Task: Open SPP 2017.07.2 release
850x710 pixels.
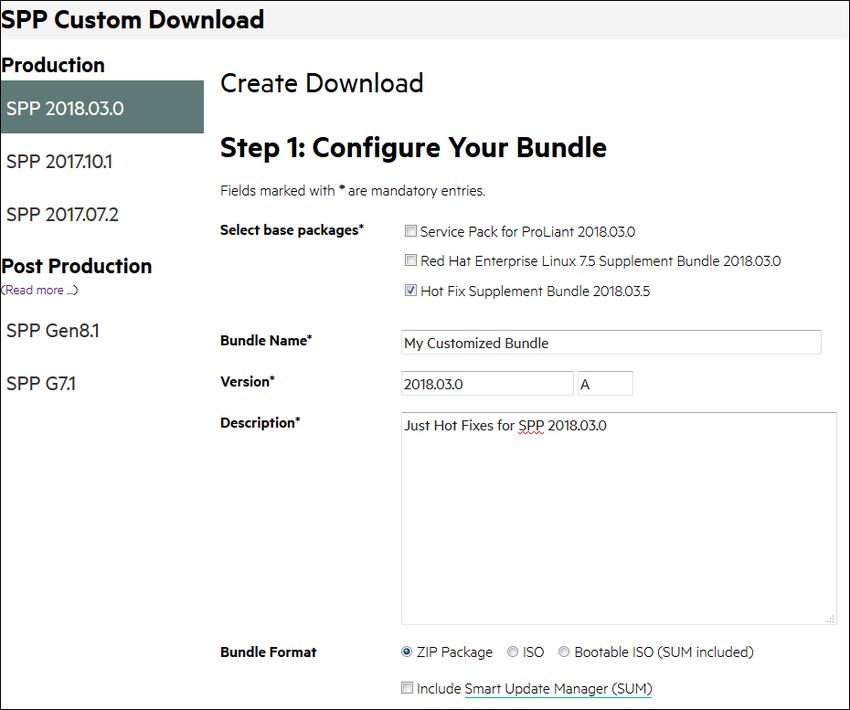Action: click(62, 215)
